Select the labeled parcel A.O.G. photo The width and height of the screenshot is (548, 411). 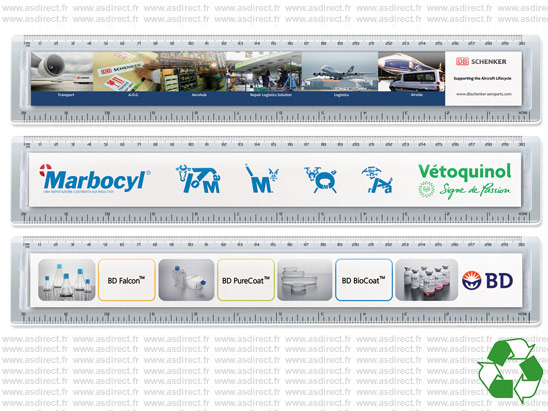[x=127, y=72]
